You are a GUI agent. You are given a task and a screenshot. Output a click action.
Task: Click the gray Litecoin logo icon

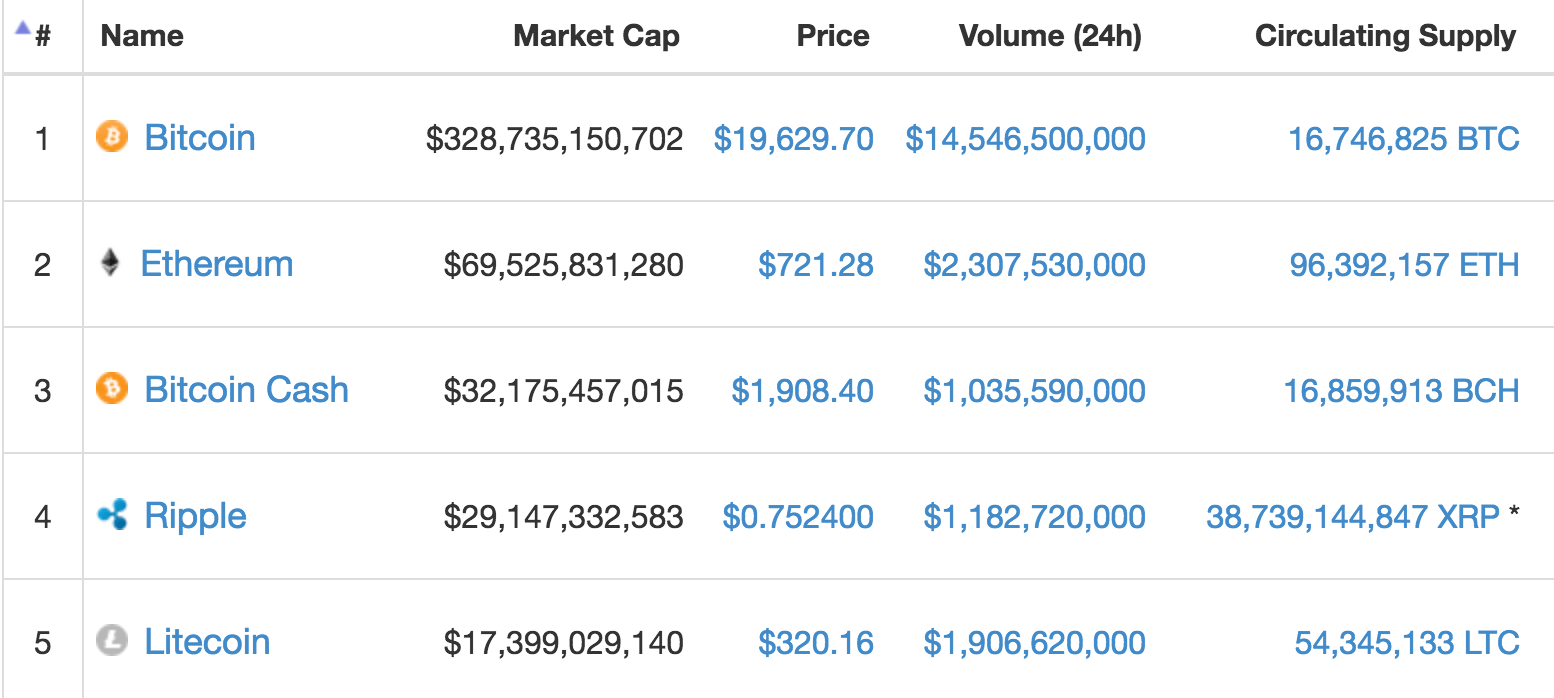tap(112, 640)
